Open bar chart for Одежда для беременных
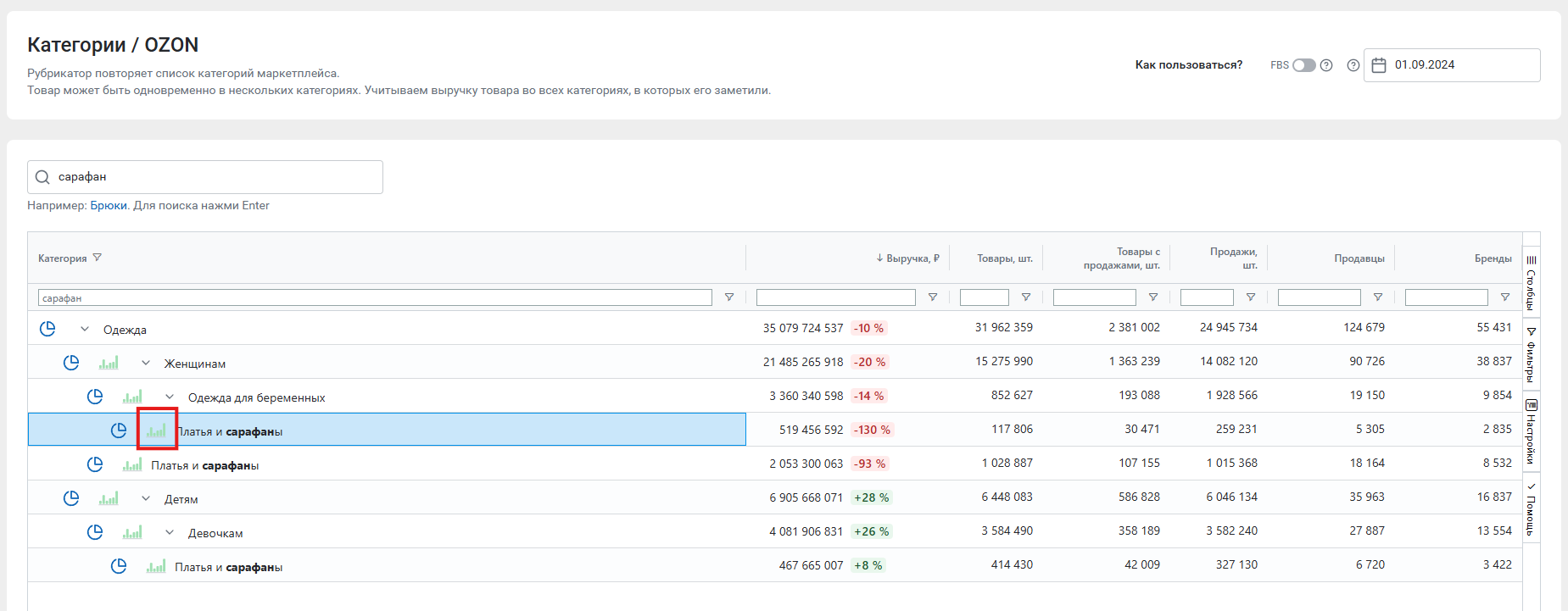This screenshot has width=1568, height=611. tap(132, 397)
